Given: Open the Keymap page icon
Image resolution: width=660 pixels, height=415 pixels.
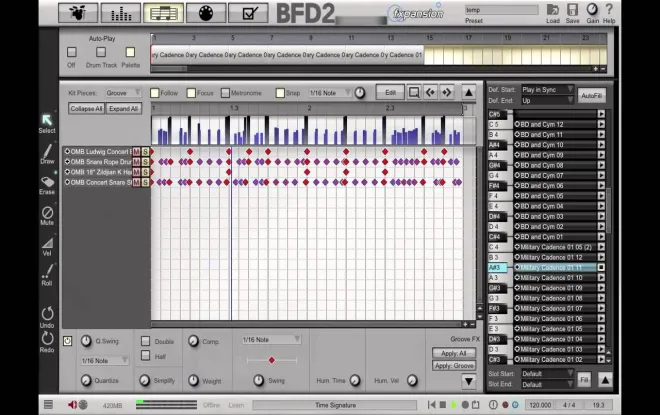Looking at the screenshot, I should (206, 13).
